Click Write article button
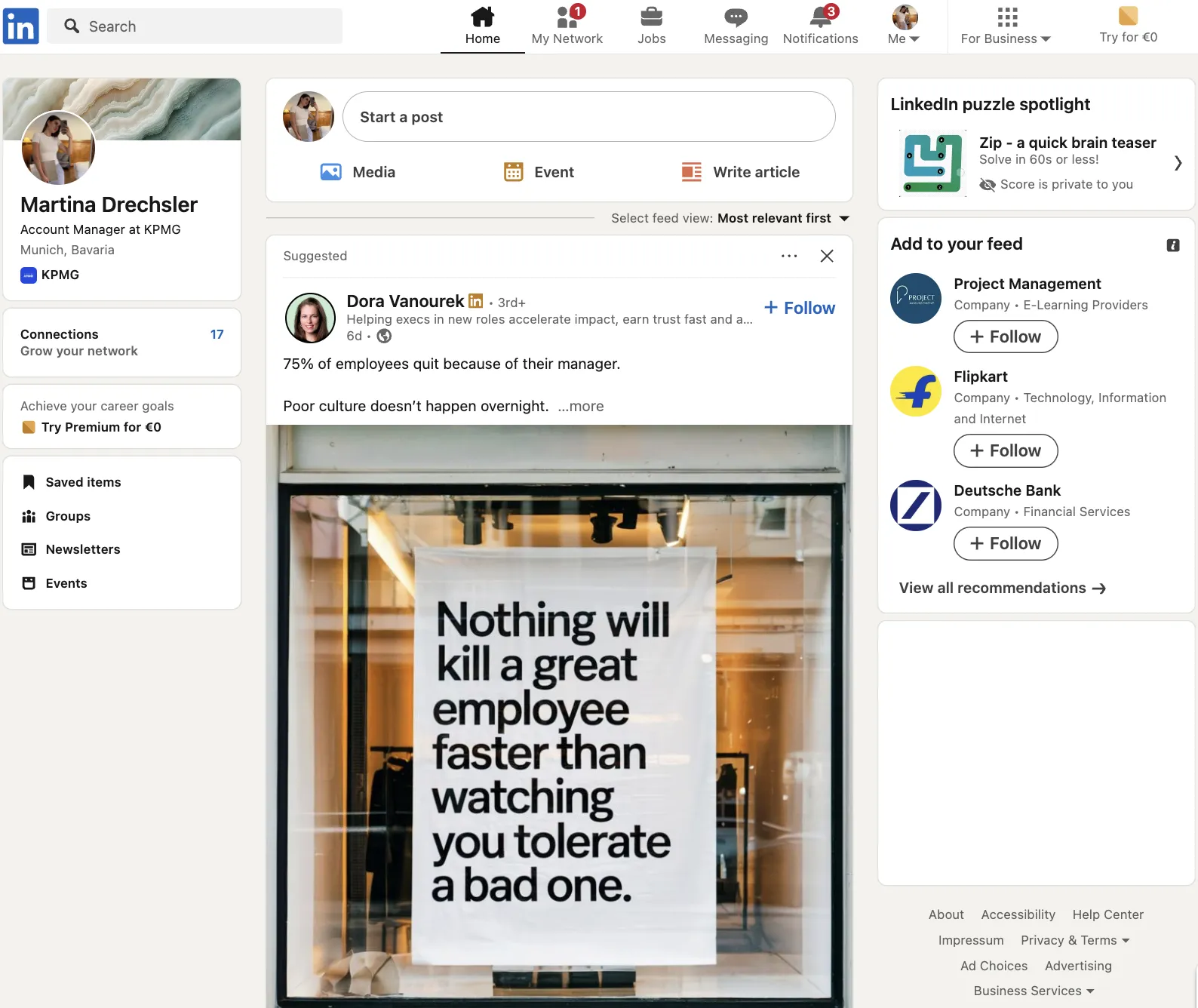Screen dimensions: 1198x1008 (740, 172)
